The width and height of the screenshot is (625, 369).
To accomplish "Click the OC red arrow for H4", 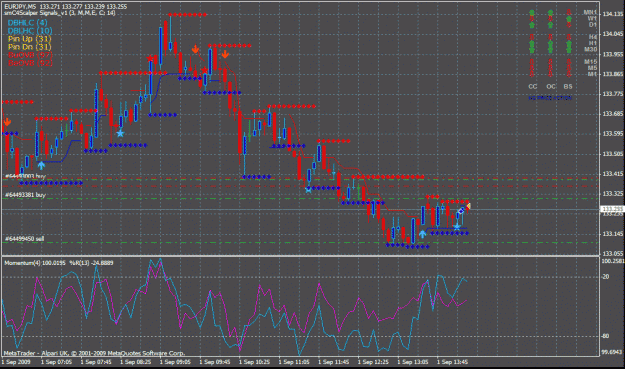I will [550, 37].
